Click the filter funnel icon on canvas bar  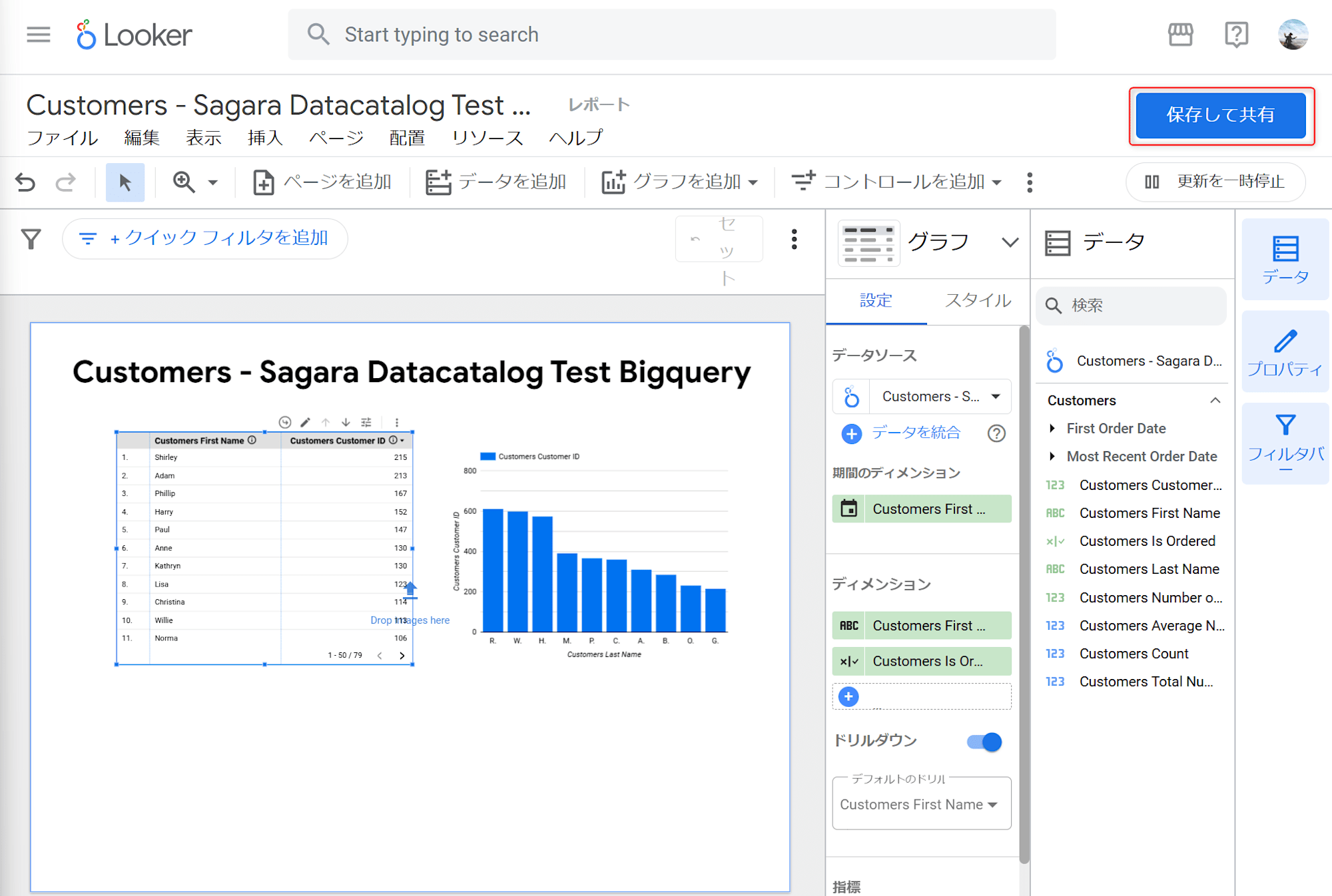click(31, 239)
